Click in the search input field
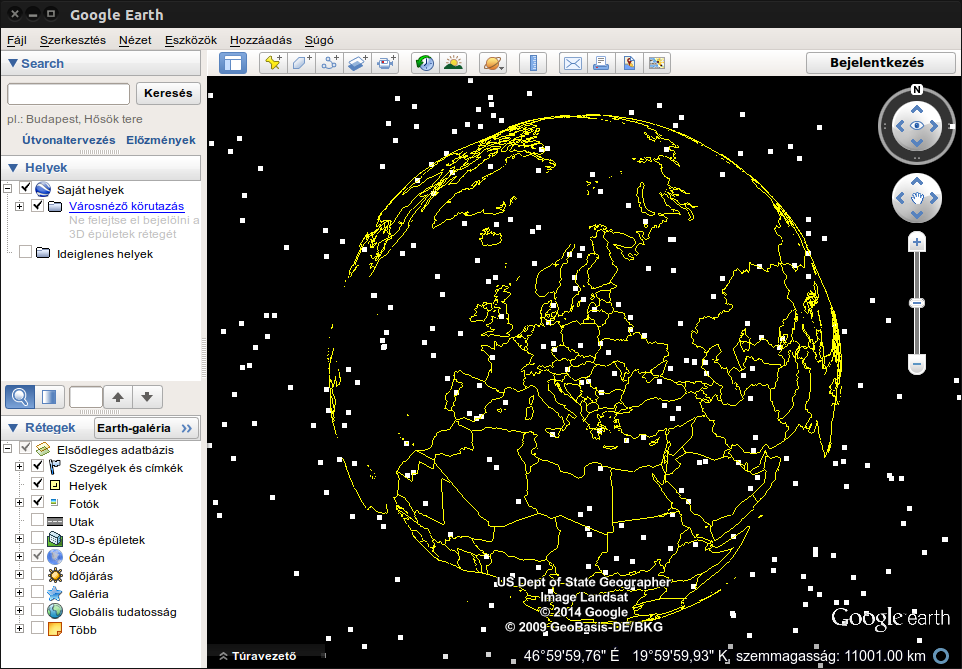Viewport: 962px width, 669px height. coord(68,94)
